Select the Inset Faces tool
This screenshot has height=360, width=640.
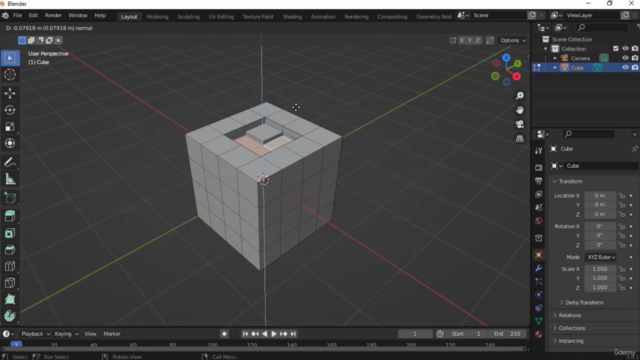point(10,233)
